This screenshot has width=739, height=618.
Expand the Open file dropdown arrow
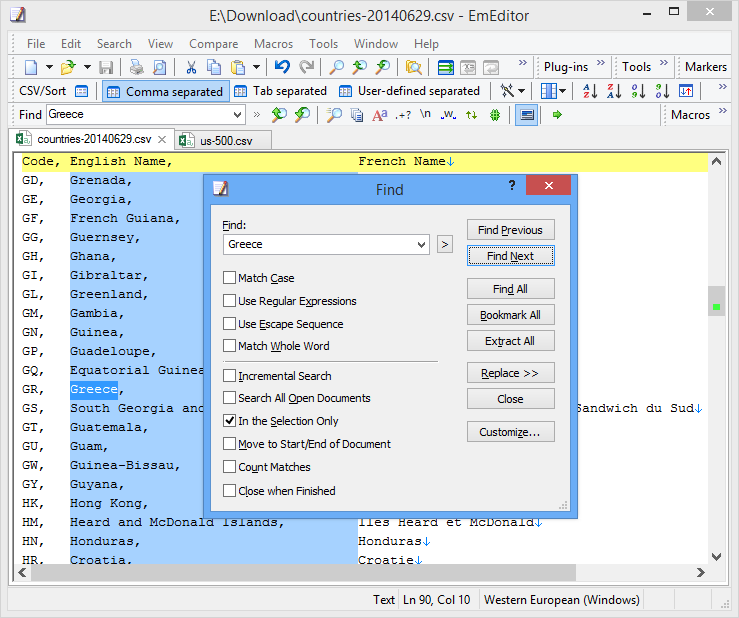point(87,67)
